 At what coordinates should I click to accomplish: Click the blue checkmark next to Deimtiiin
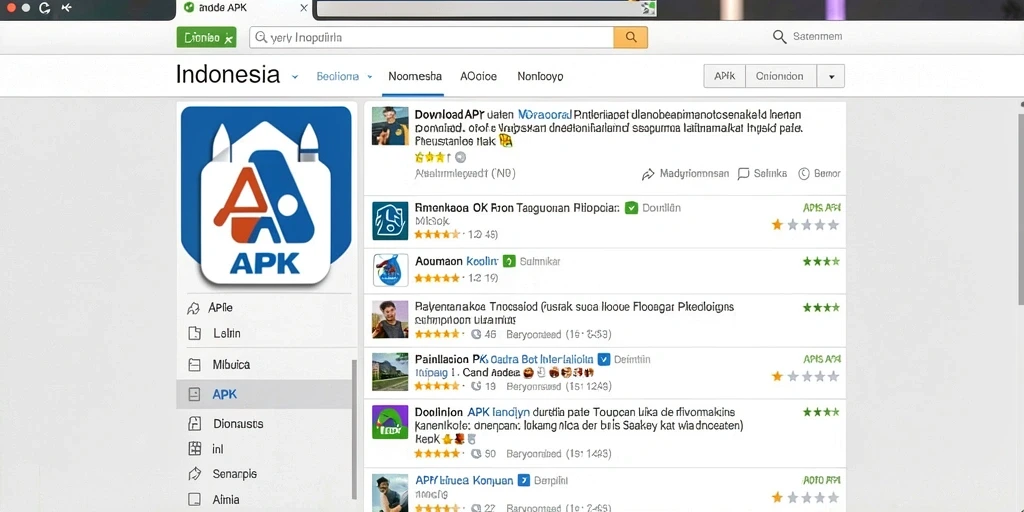click(604, 359)
